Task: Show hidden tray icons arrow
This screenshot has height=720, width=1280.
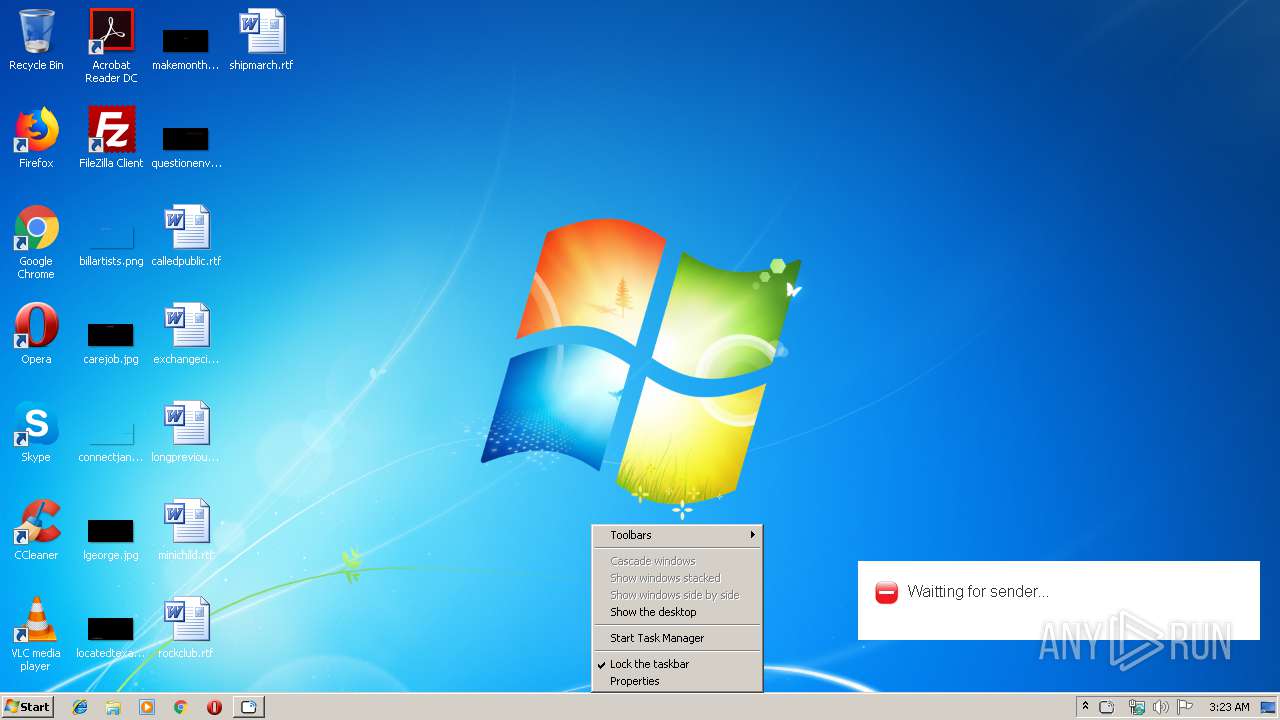Action: (x=1085, y=707)
